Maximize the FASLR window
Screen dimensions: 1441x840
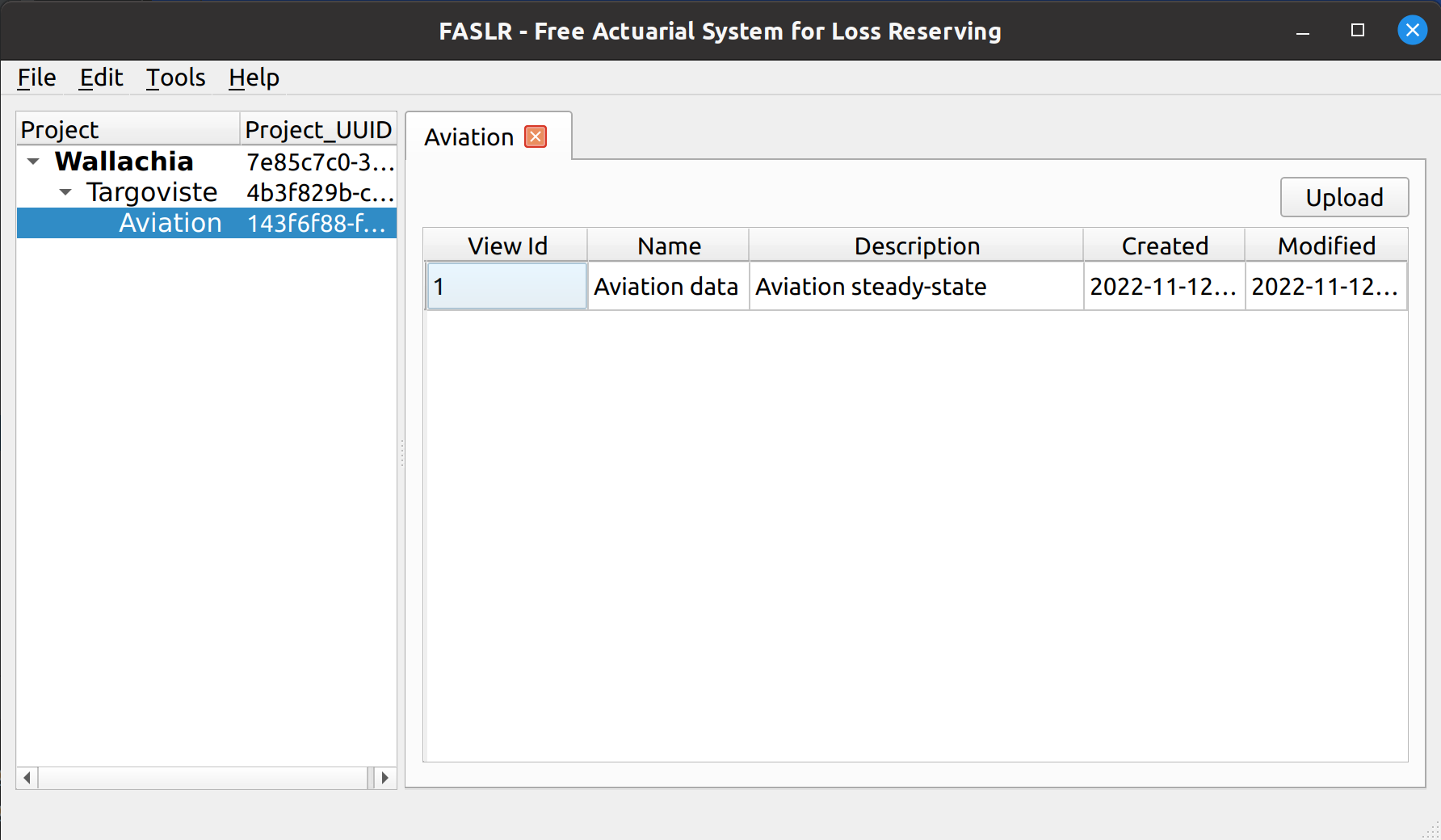point(1357,31)
